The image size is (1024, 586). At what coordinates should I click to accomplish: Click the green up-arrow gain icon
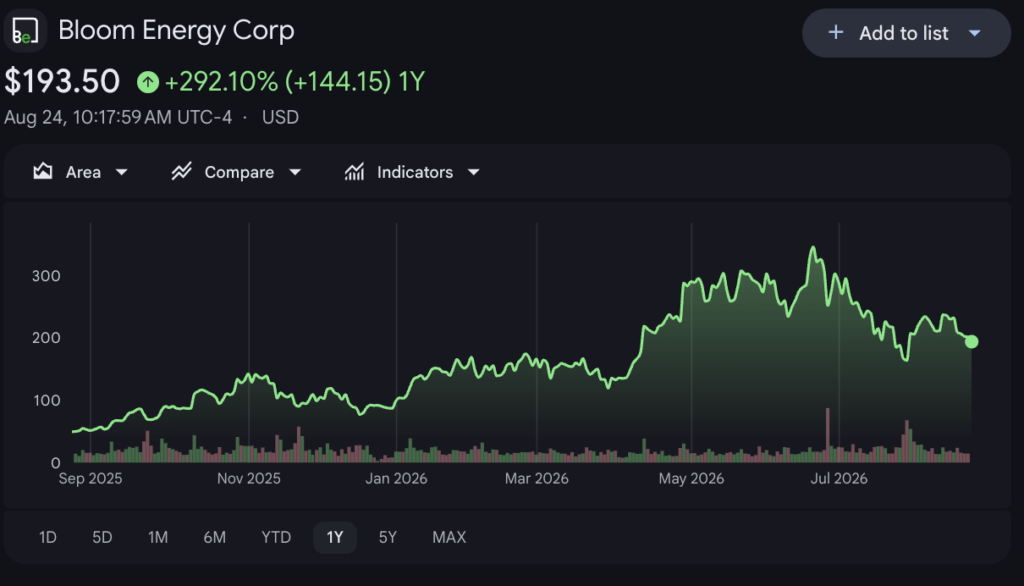pyautogui.click(x=148, y=82)
